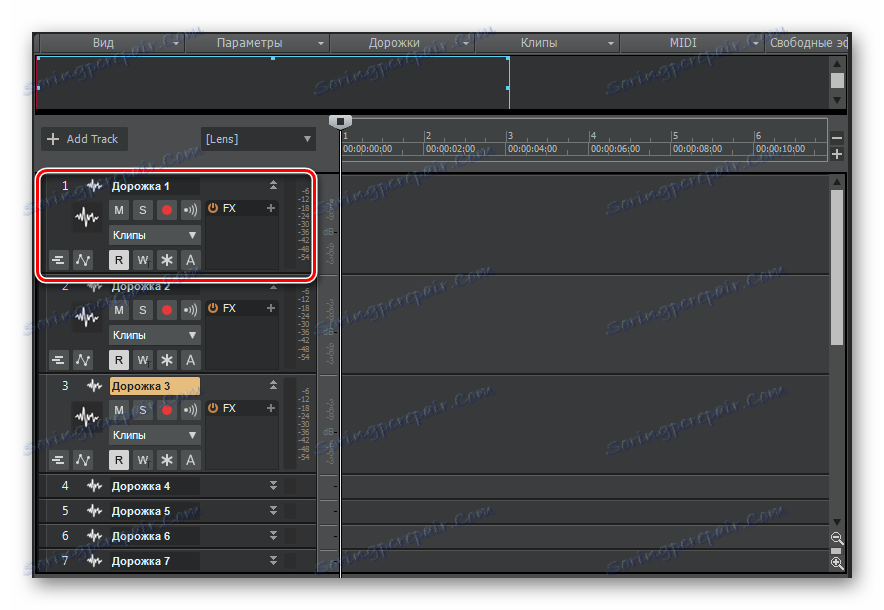Open Клипы dropdown on Дорожка 3
The image size is (884, 610).
(x=154, y=435)
